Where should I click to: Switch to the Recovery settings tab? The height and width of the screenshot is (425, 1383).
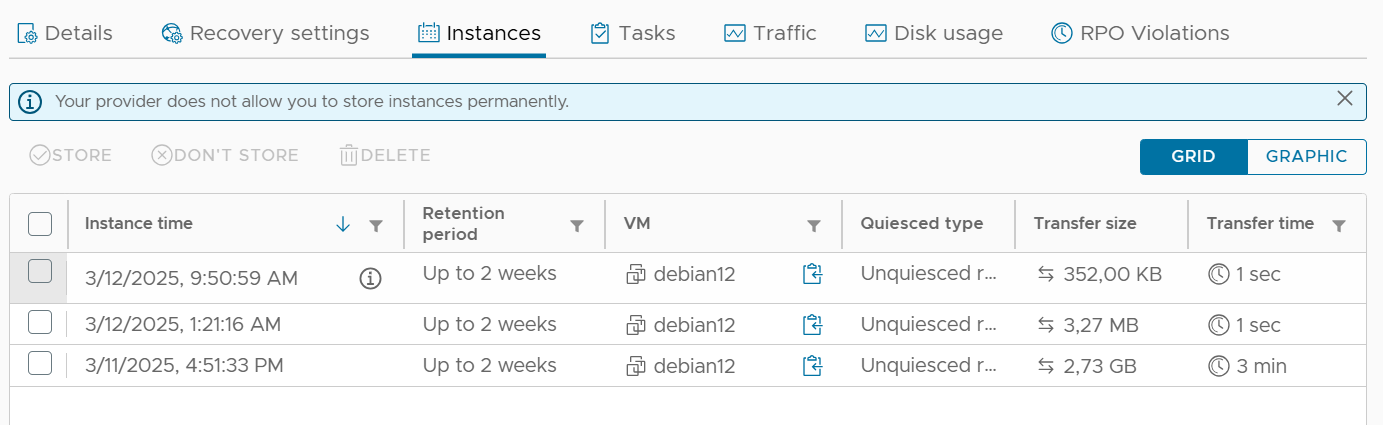(265, 33)
